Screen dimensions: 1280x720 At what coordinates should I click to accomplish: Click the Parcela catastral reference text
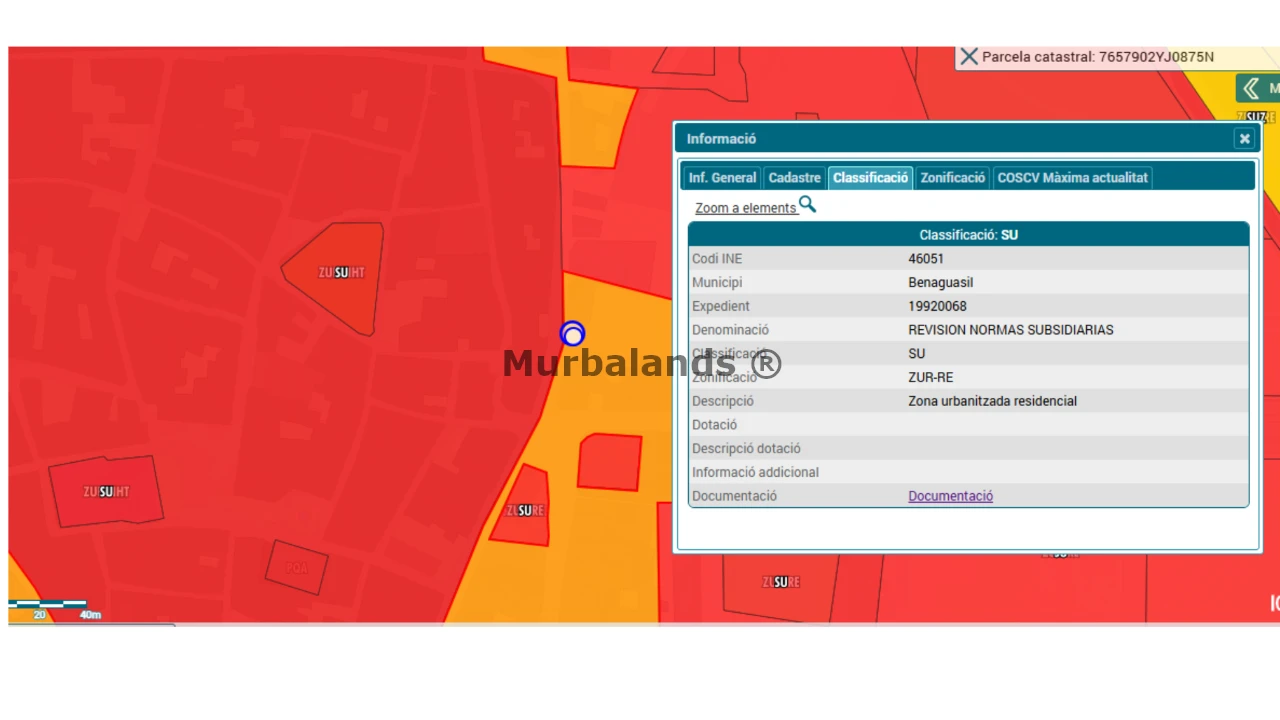(x=1098, y=57)
